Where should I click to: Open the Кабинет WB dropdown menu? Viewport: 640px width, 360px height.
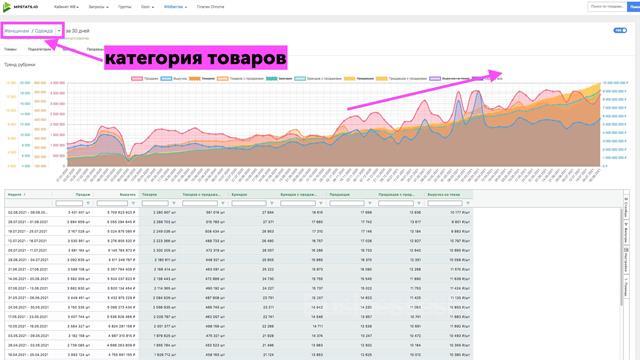tap(66, 7)
